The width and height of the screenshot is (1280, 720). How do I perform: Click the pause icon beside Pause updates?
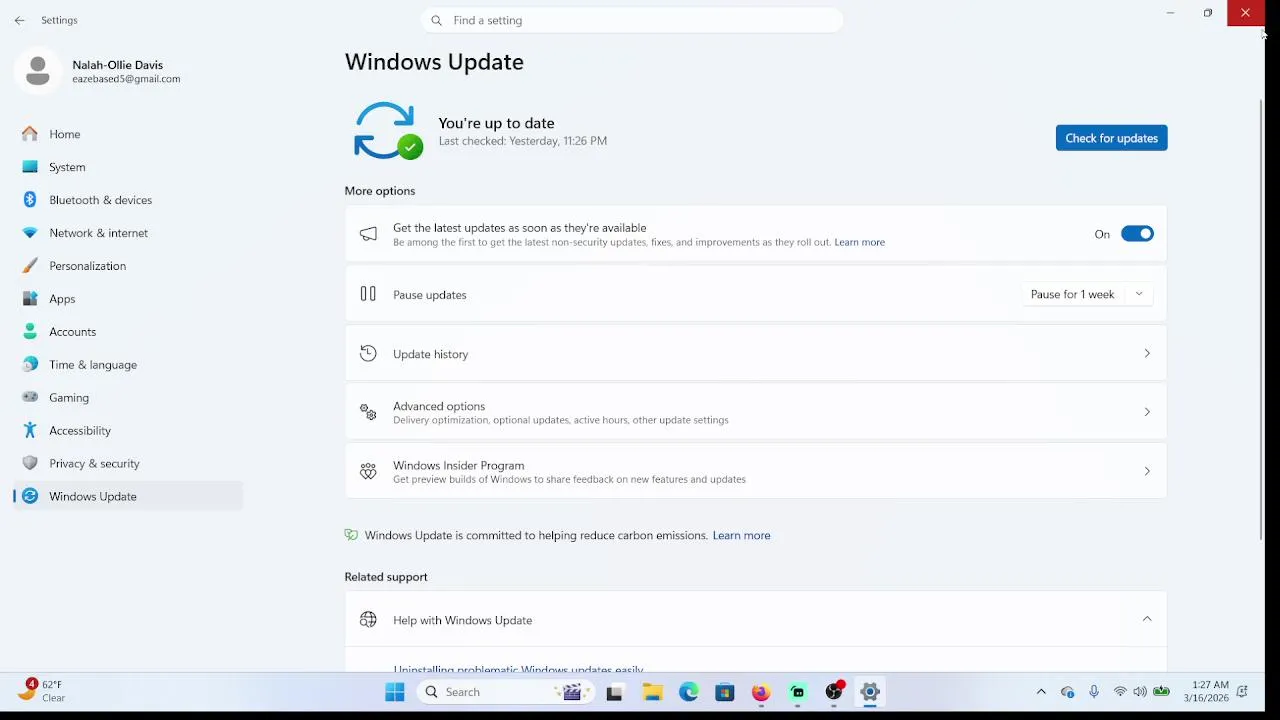coord(368,294)
